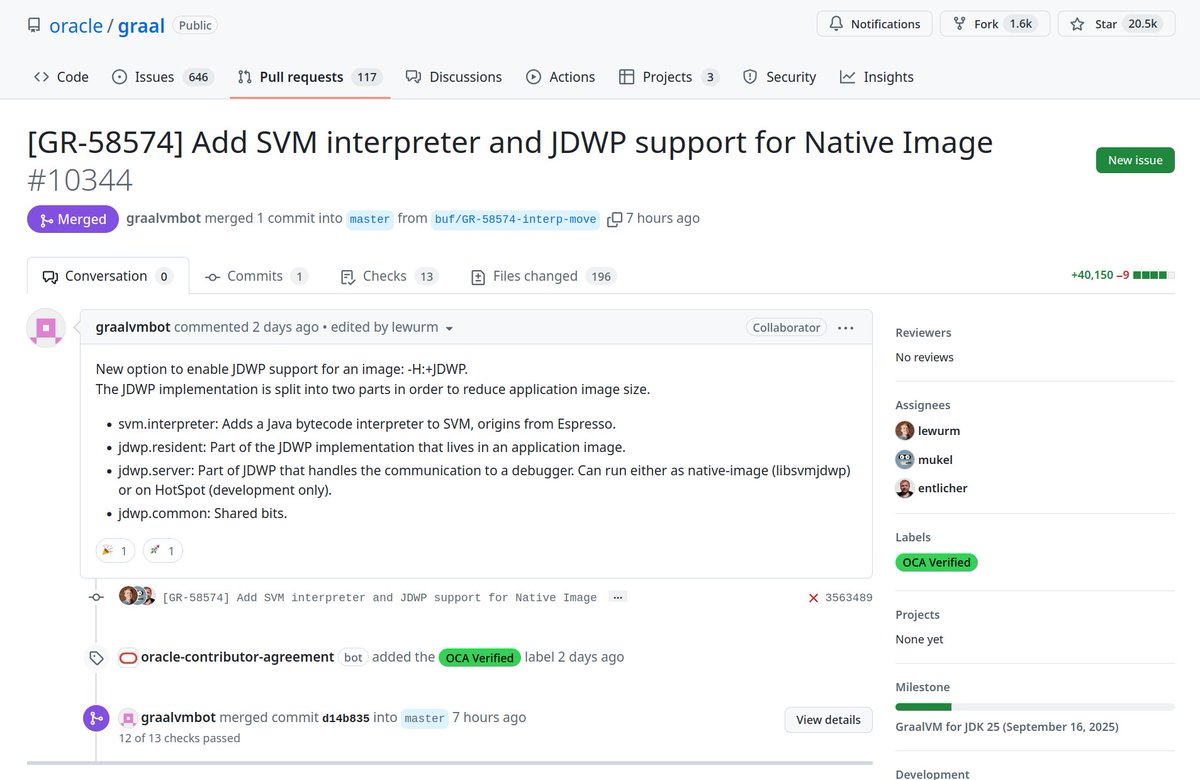Open graalvmbot profile in merge header
The image size is (1200, 780).
pos(163,218)
